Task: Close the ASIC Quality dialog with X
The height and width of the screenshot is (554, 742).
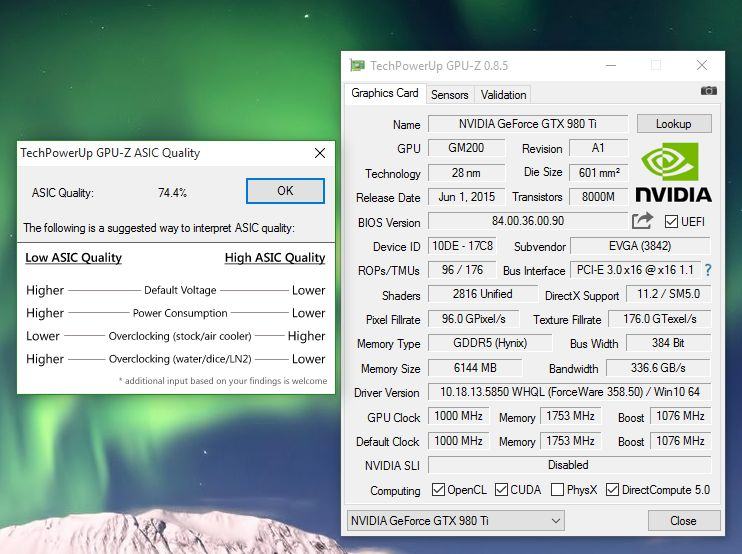Action: [320, 153]
